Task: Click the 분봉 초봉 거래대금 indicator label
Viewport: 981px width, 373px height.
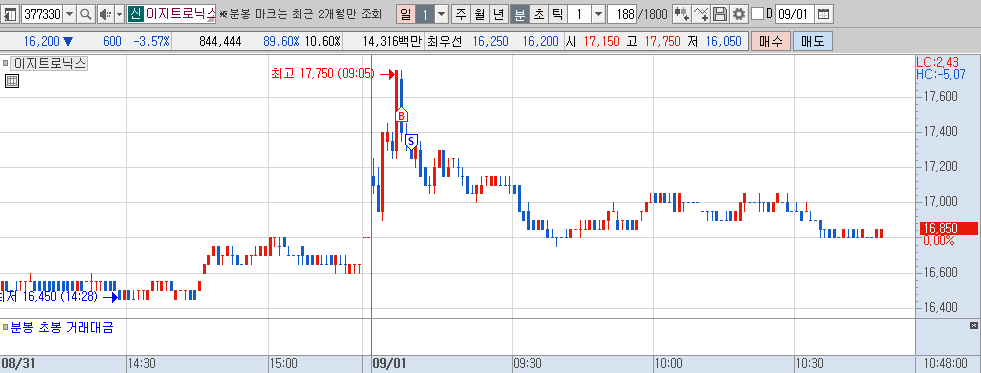Action: 62,327
